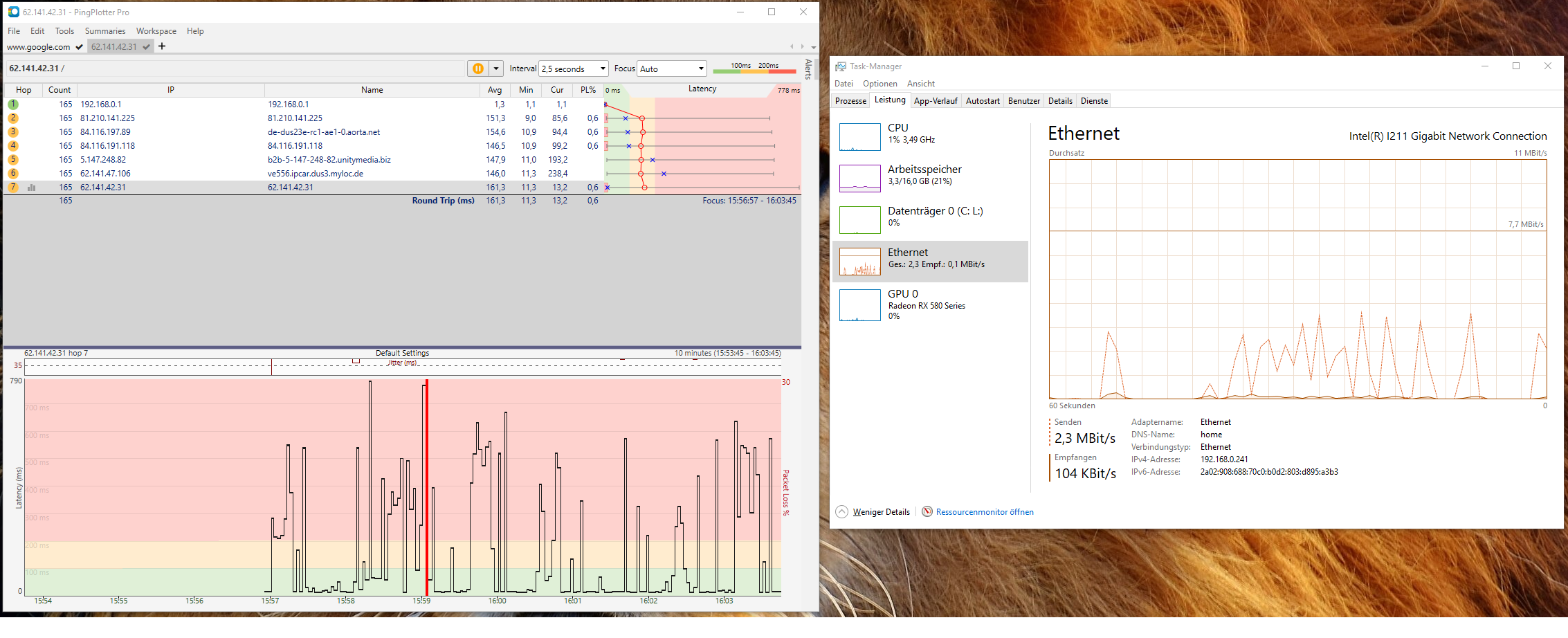The width and height of the screenshot is (1568, 638).
Task: Click the hostname de-dus23e-rc1-ae1-0.aorta.net
Action: coord(324,132)
